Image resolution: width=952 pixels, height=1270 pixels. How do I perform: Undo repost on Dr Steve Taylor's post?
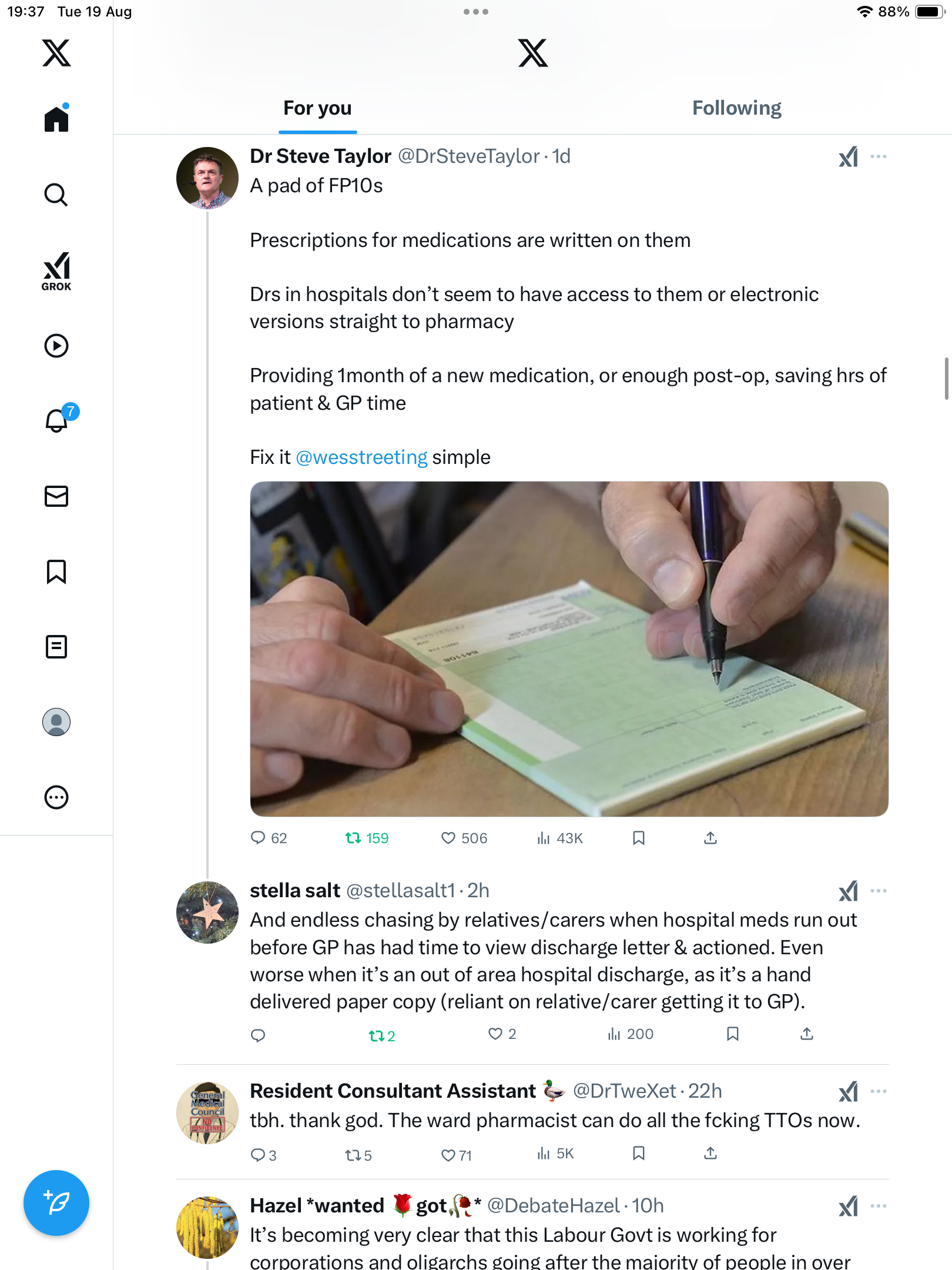click(354, 838)
